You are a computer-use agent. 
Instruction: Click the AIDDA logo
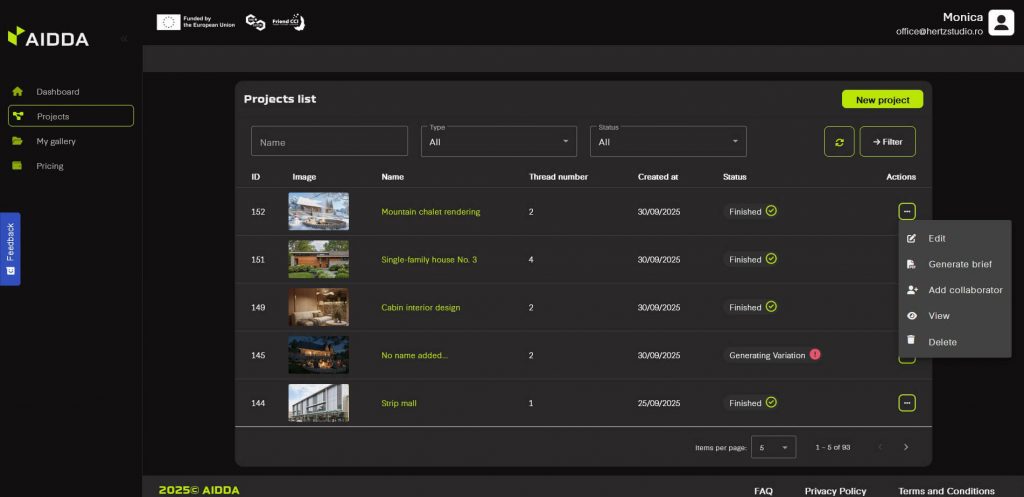click(x=48, y=38)
